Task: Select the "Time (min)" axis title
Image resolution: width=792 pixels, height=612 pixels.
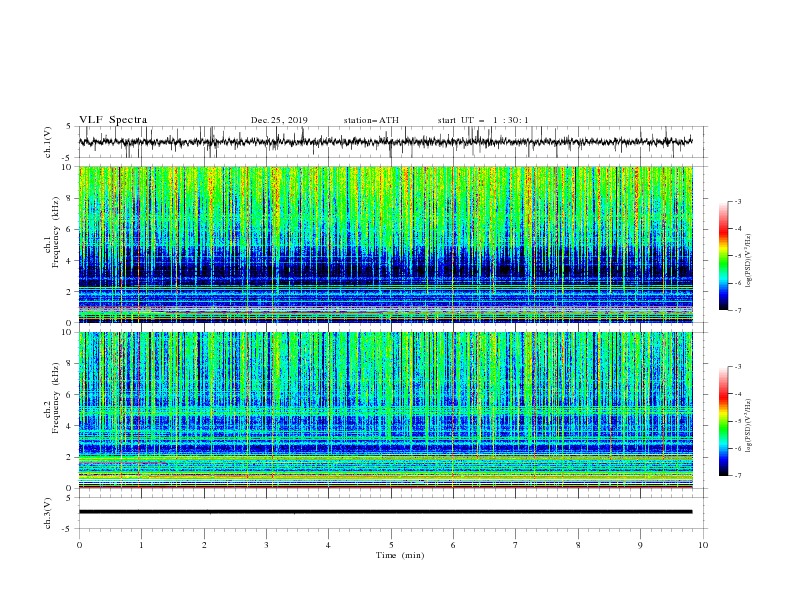Action: point(400,555)
